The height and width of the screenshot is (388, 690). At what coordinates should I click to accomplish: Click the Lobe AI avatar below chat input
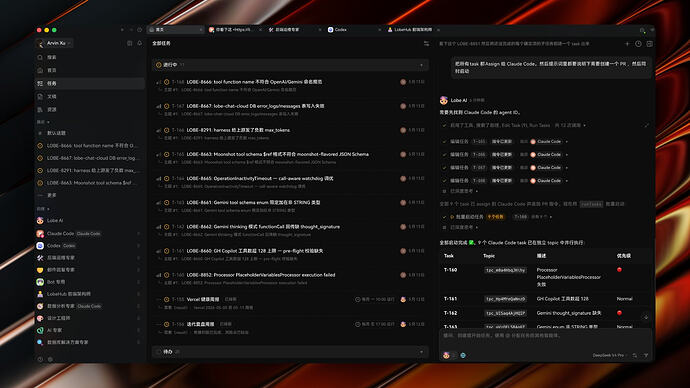[446, 355]
